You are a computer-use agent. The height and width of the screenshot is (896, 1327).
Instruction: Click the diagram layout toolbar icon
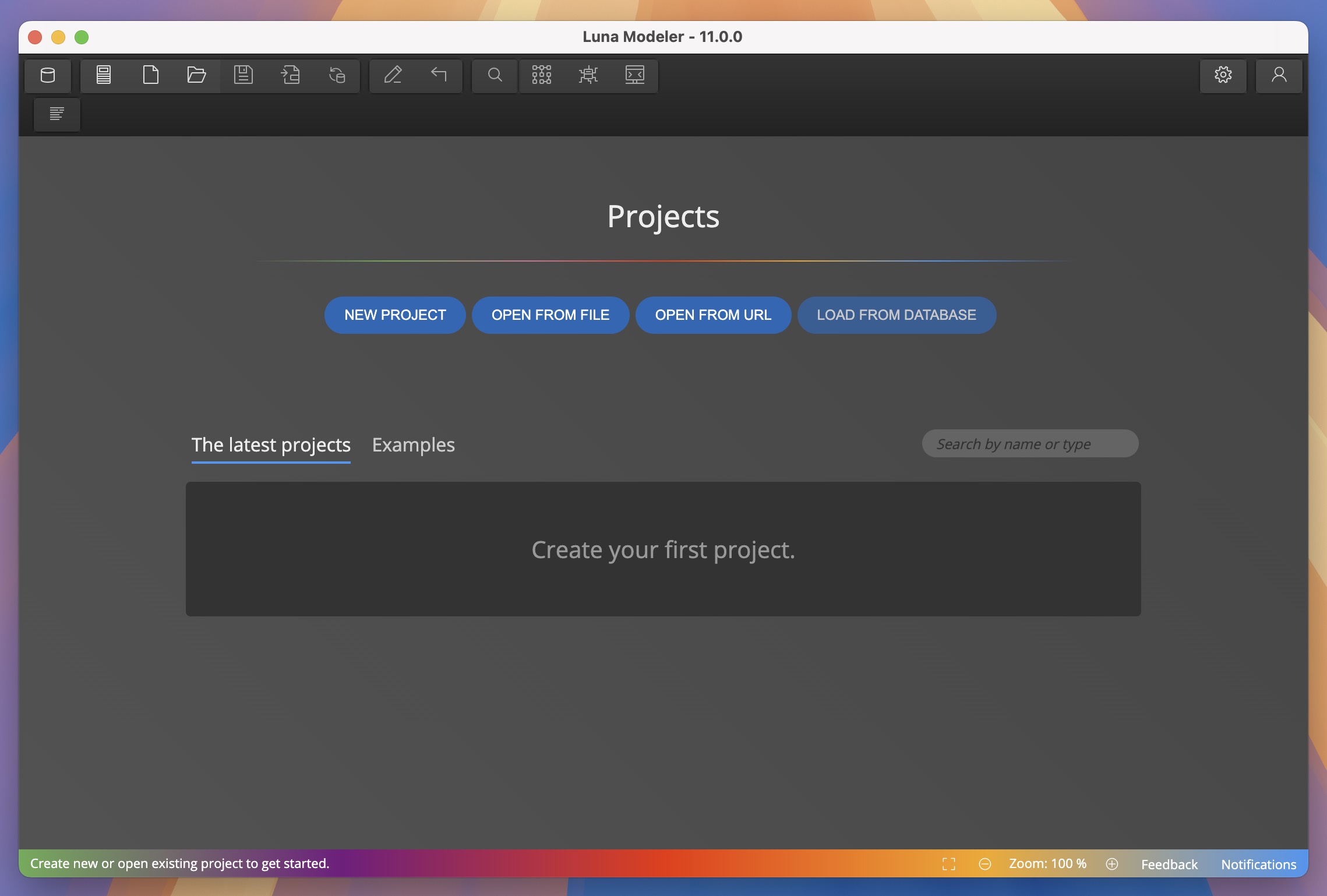[541, 76]
